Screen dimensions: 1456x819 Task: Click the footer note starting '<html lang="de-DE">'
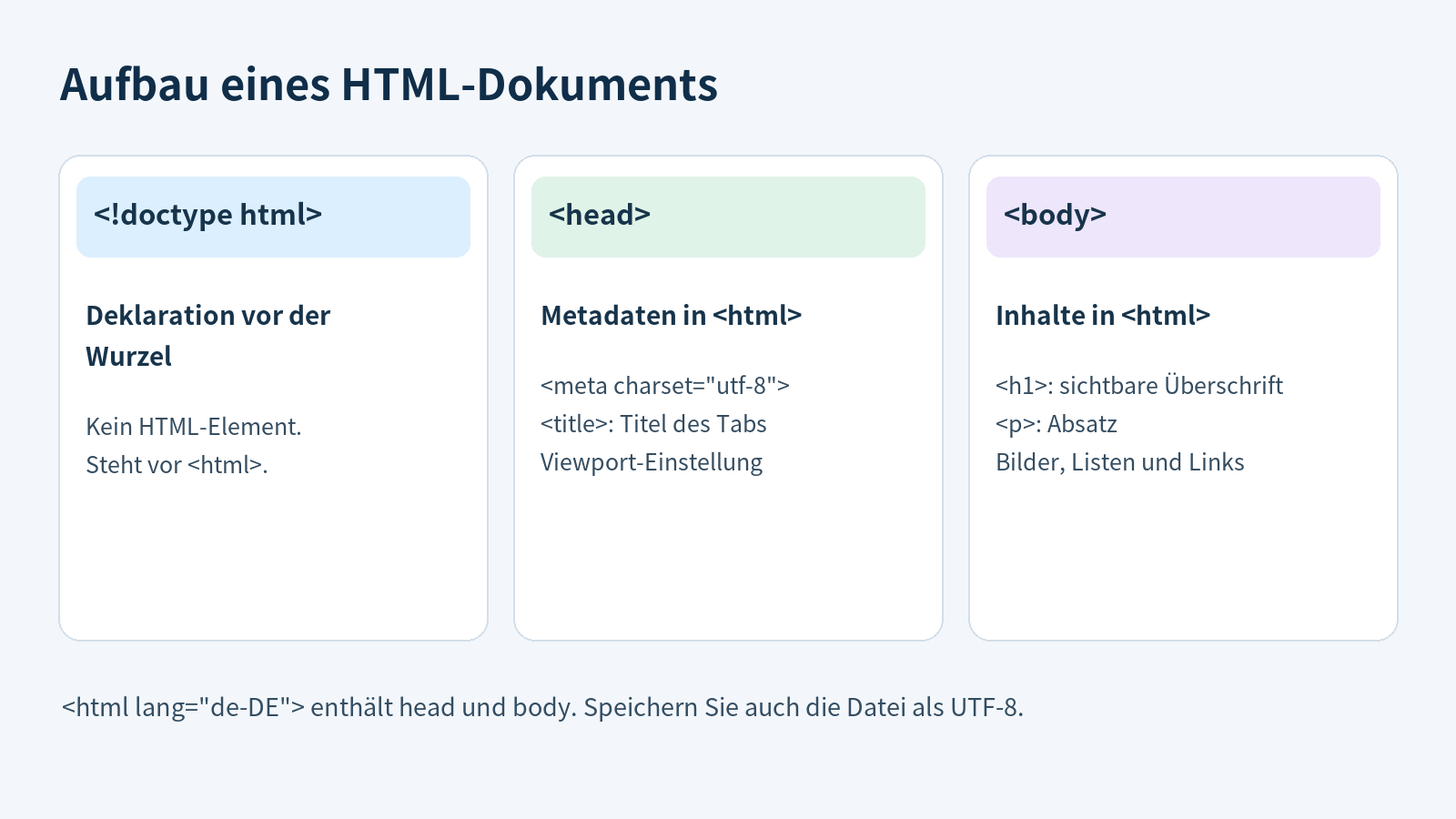point(542,707)
